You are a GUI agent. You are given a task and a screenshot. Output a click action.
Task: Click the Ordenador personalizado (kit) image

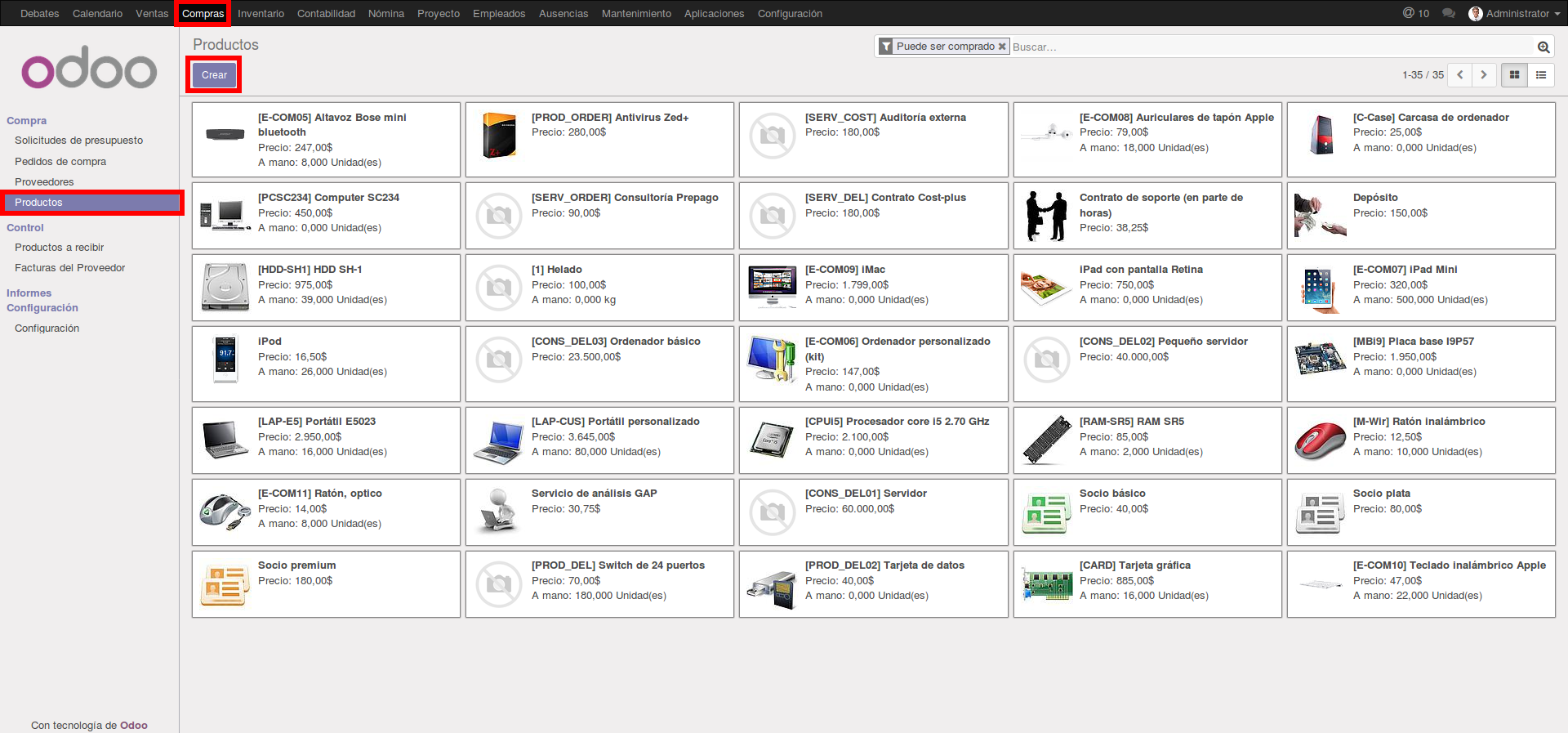coord(773,359)
